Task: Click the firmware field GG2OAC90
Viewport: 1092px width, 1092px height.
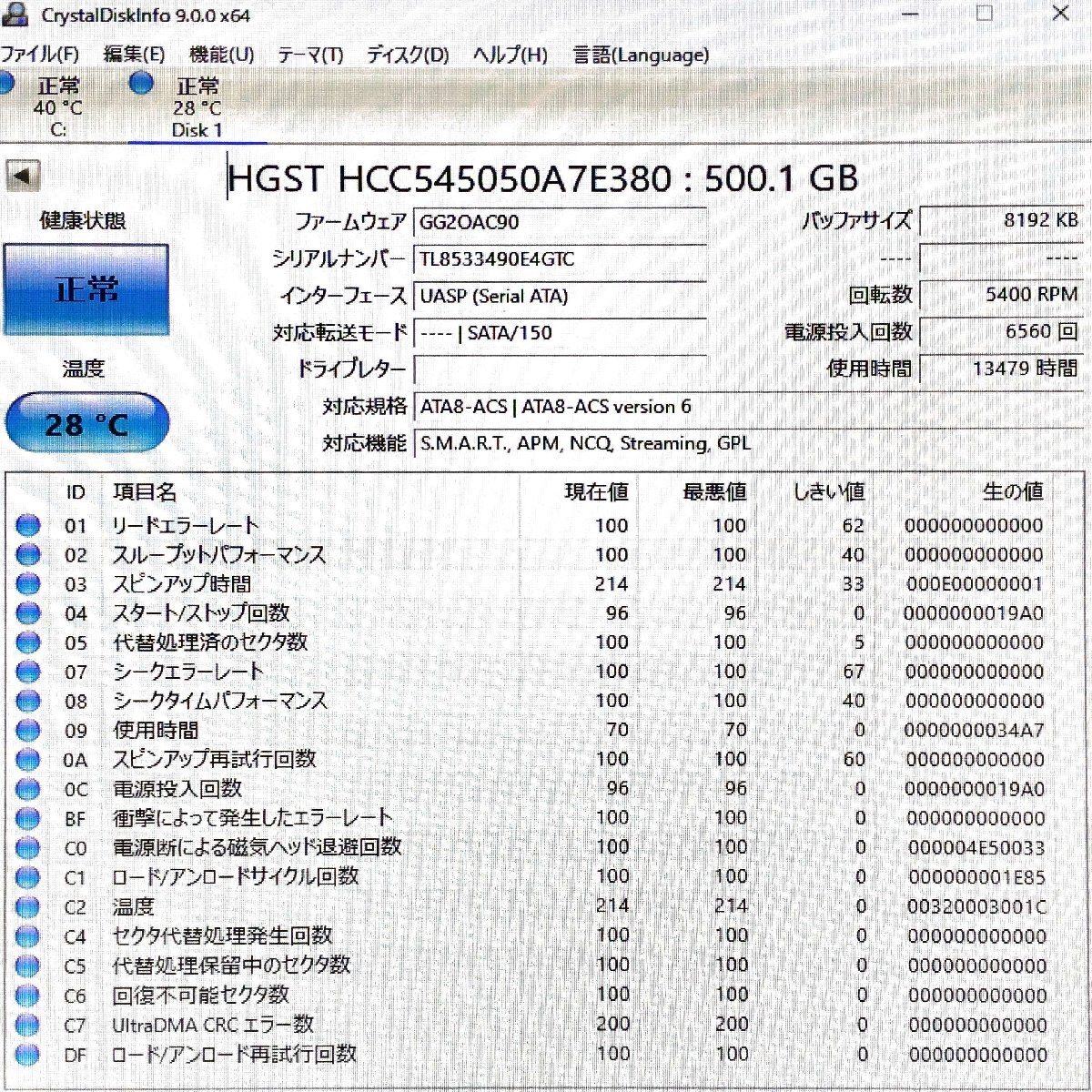Action: point(560,222)
